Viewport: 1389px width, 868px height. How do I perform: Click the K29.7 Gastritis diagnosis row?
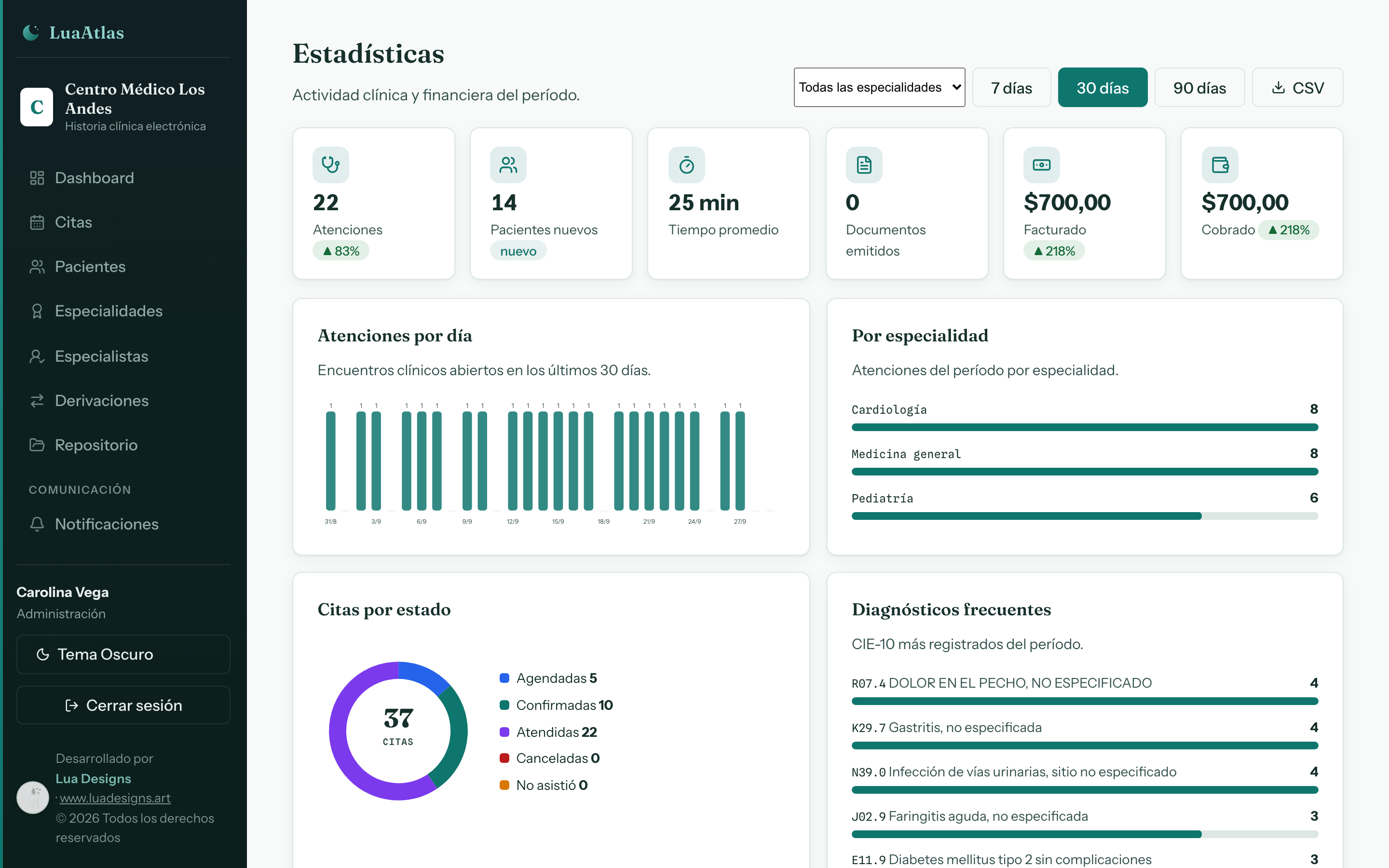click(x=1085, y=734)
